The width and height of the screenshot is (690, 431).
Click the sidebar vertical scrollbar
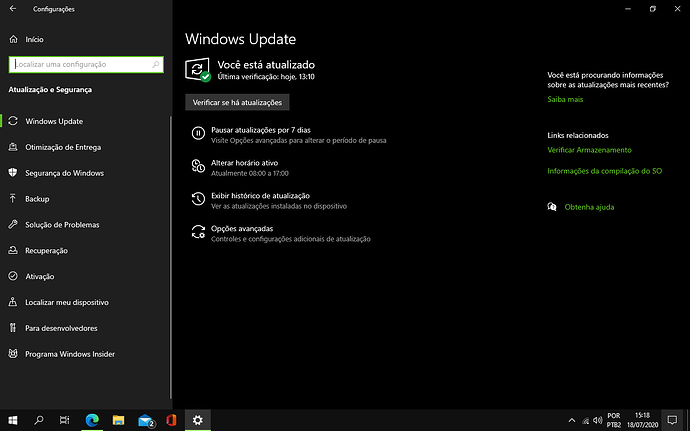pyautogui.click(x=170, y=258)
